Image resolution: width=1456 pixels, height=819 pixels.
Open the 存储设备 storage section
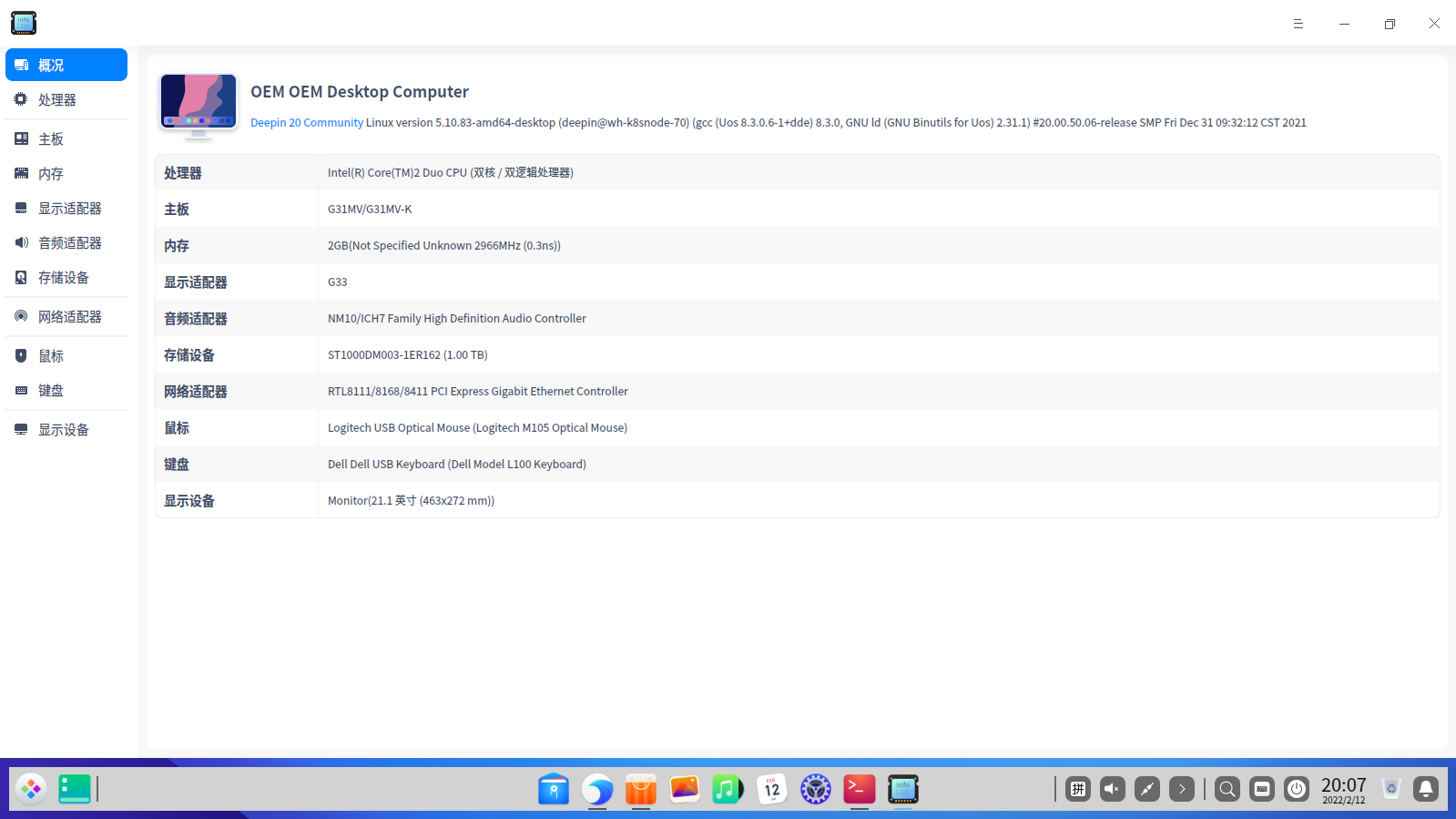pyautogui.click(x=66, y=277)
